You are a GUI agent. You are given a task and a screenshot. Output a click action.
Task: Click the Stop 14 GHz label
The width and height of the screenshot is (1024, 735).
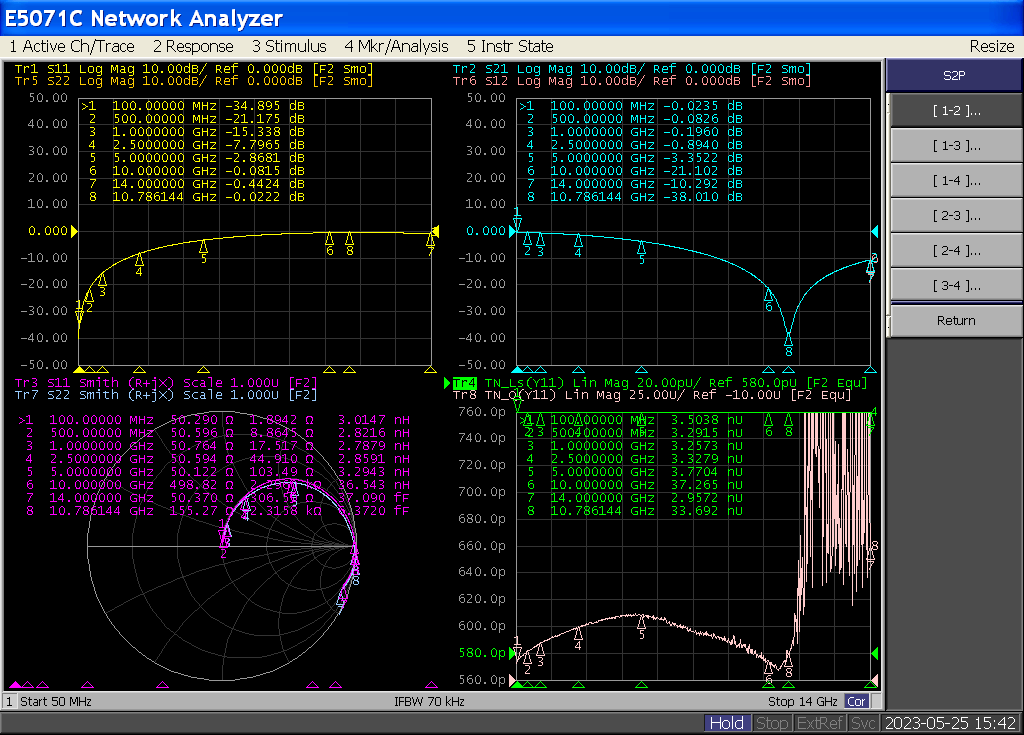[x=803, y=702]
